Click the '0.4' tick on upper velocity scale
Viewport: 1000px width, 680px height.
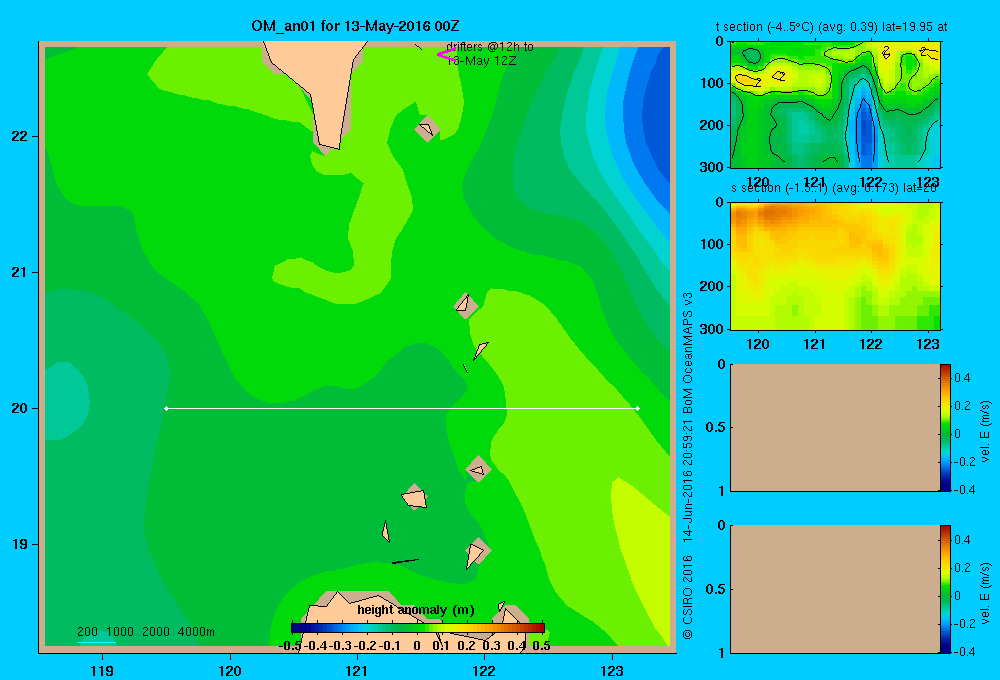pos(962,378)
